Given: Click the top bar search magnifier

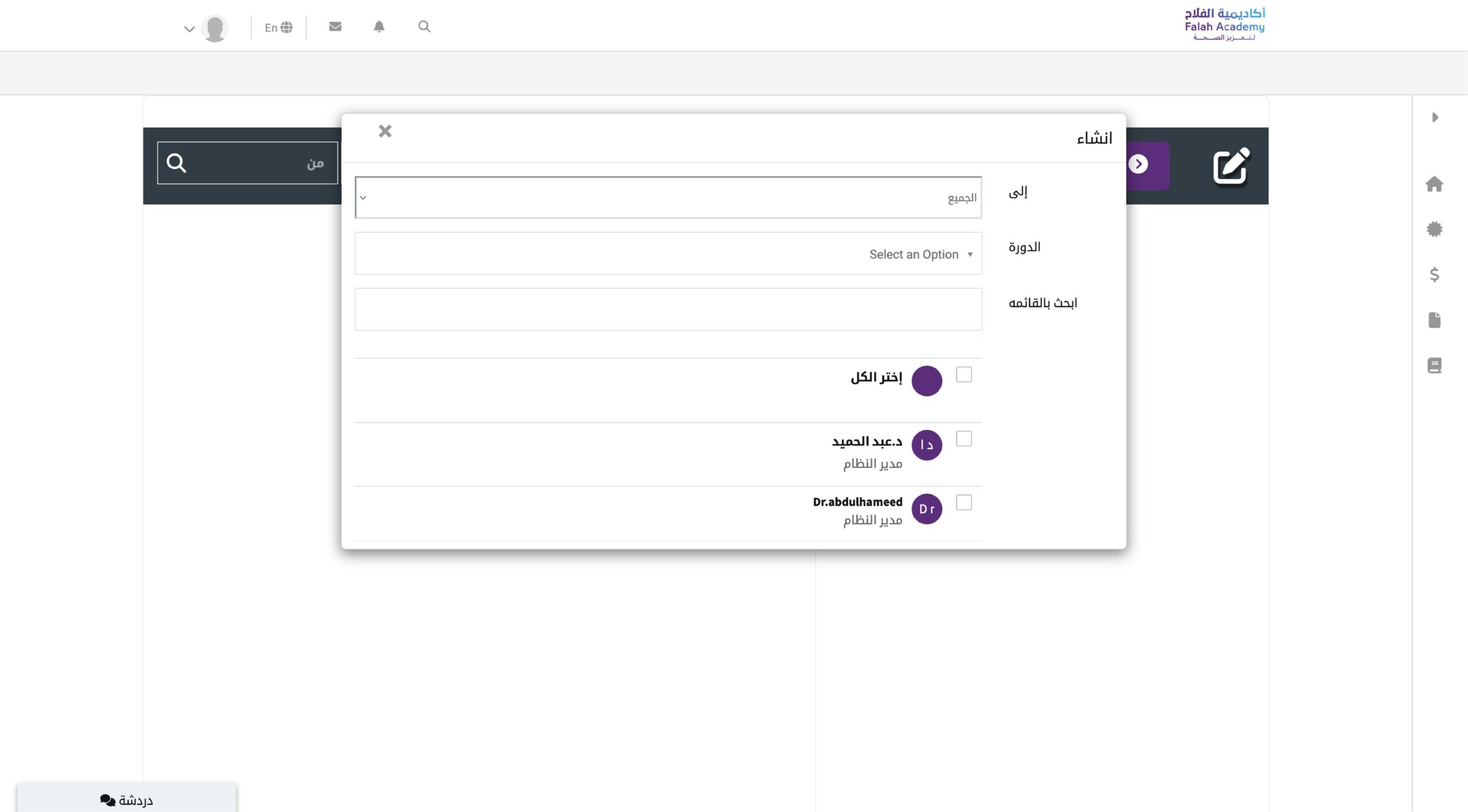Looking at the screenshot, I should click(x=424, y=27).
